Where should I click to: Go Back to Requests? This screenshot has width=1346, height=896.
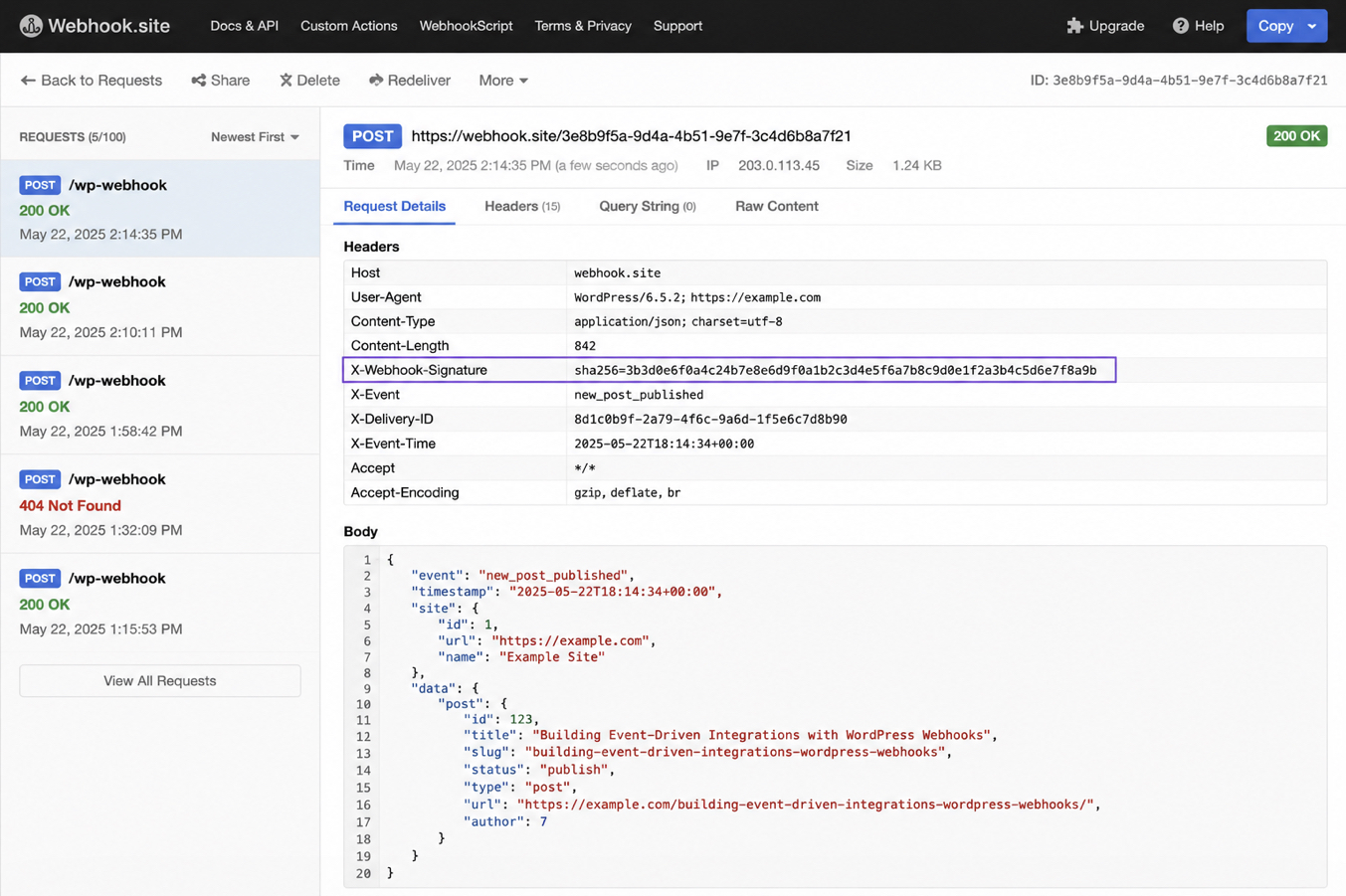pyautogui.click(x=91, y=81)
